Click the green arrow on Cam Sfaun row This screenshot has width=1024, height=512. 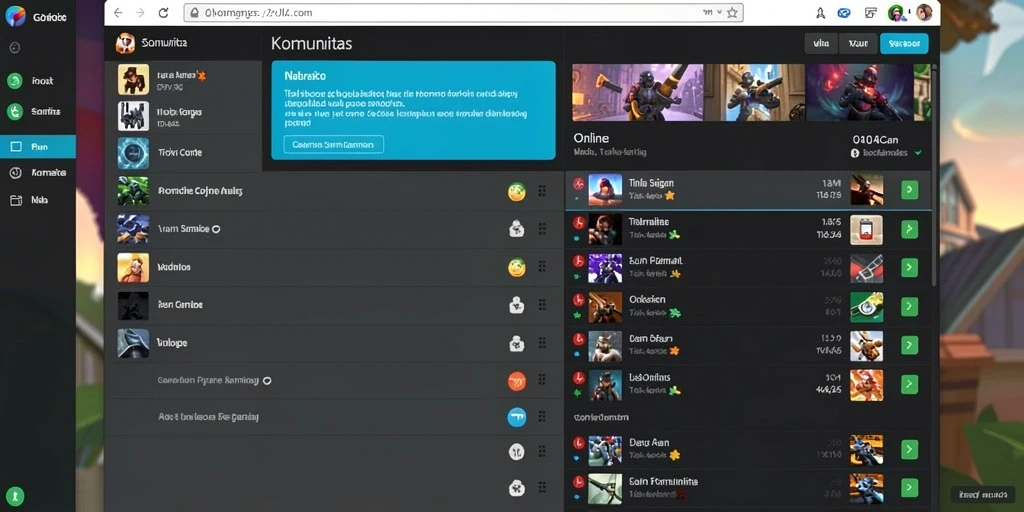(909, 345)
